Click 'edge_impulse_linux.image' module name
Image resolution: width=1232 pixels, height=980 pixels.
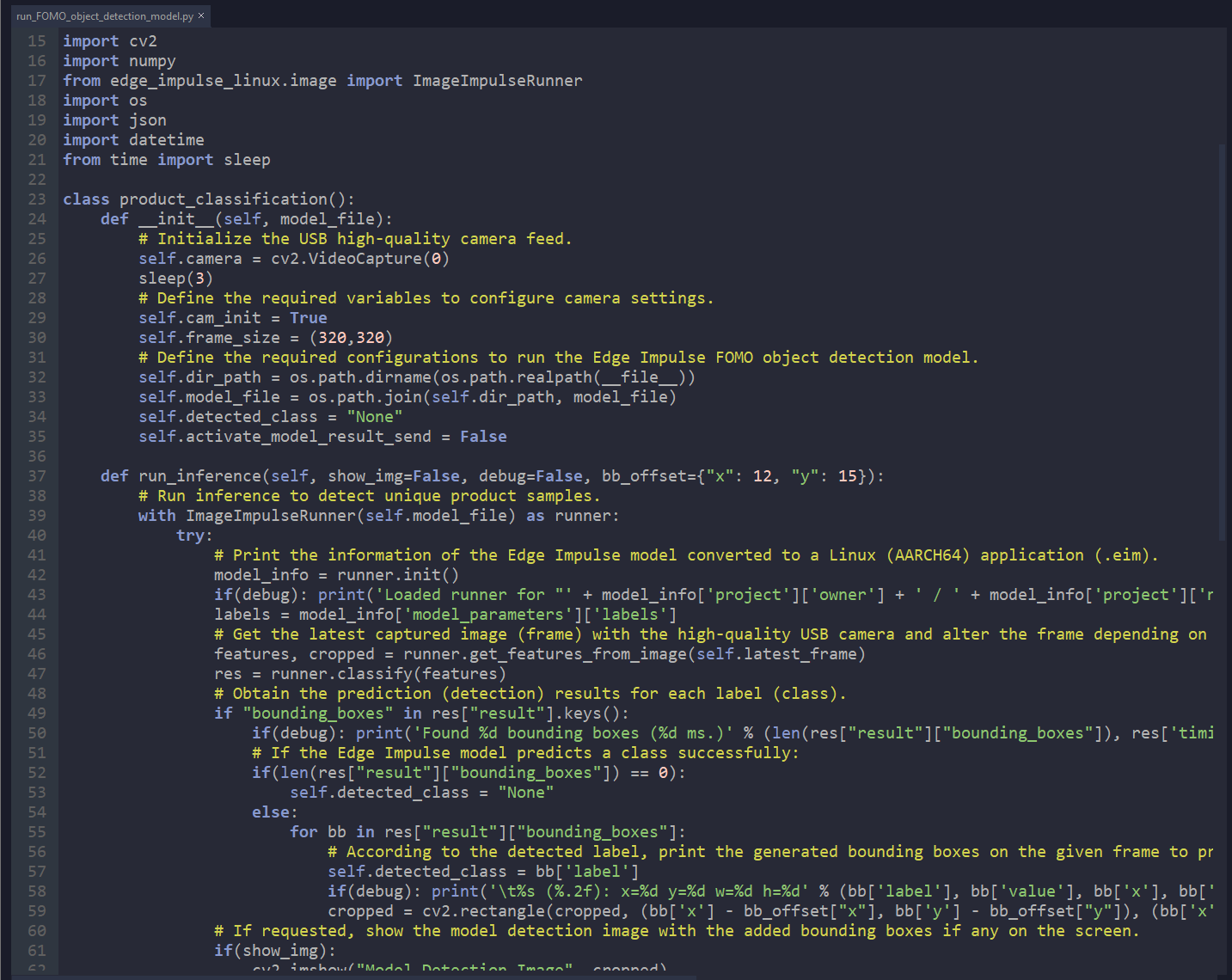click(224, 81)
